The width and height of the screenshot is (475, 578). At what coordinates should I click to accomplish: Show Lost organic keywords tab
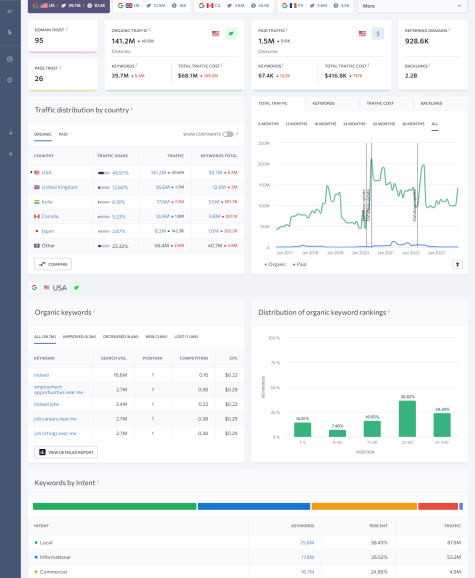click(x=186, y=337)
